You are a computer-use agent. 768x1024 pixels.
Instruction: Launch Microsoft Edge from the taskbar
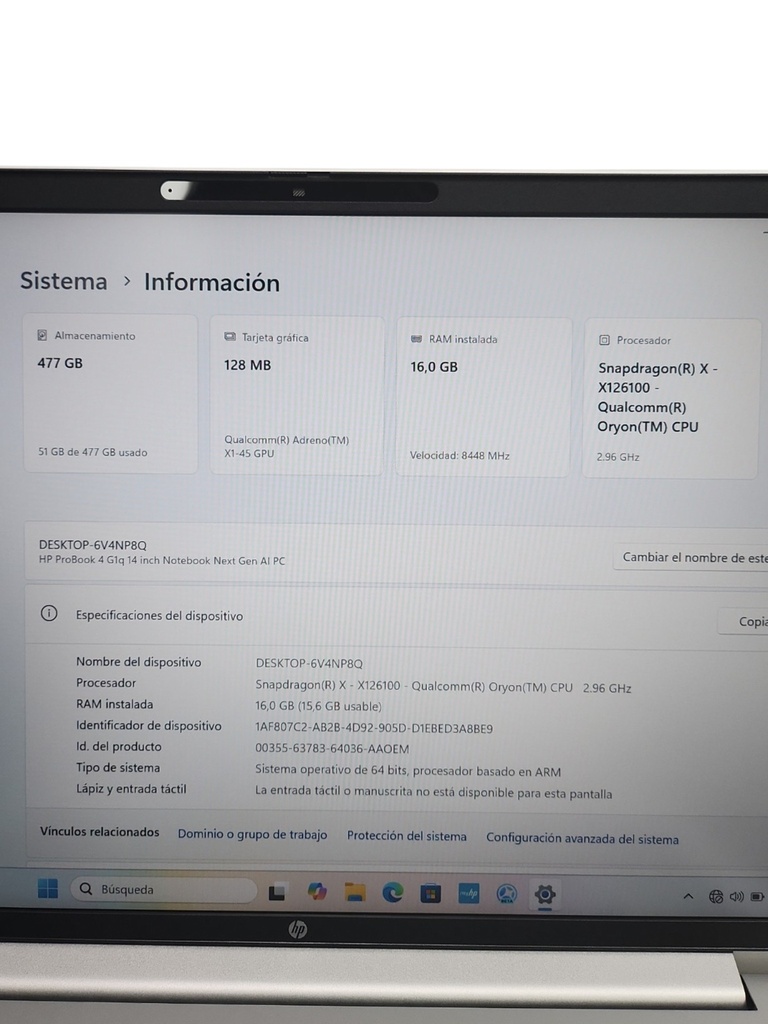(392, 893)
